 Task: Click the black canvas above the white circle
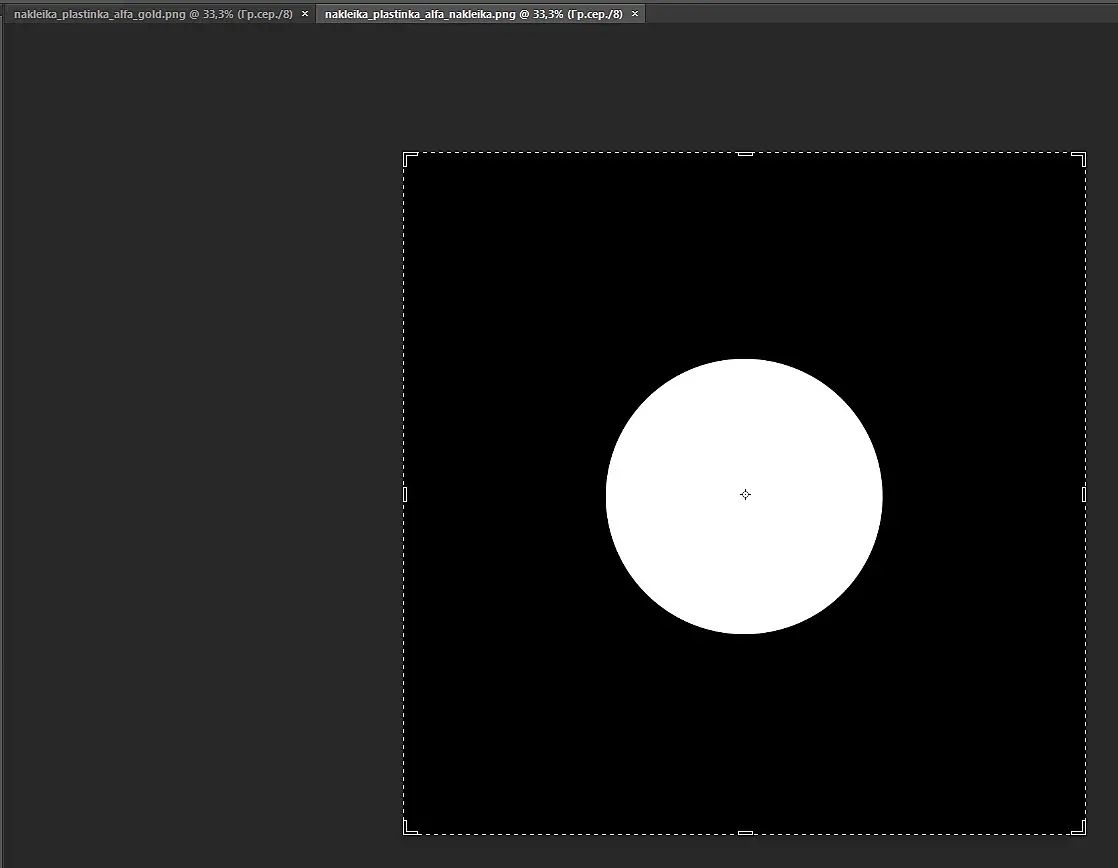[744, 257]
